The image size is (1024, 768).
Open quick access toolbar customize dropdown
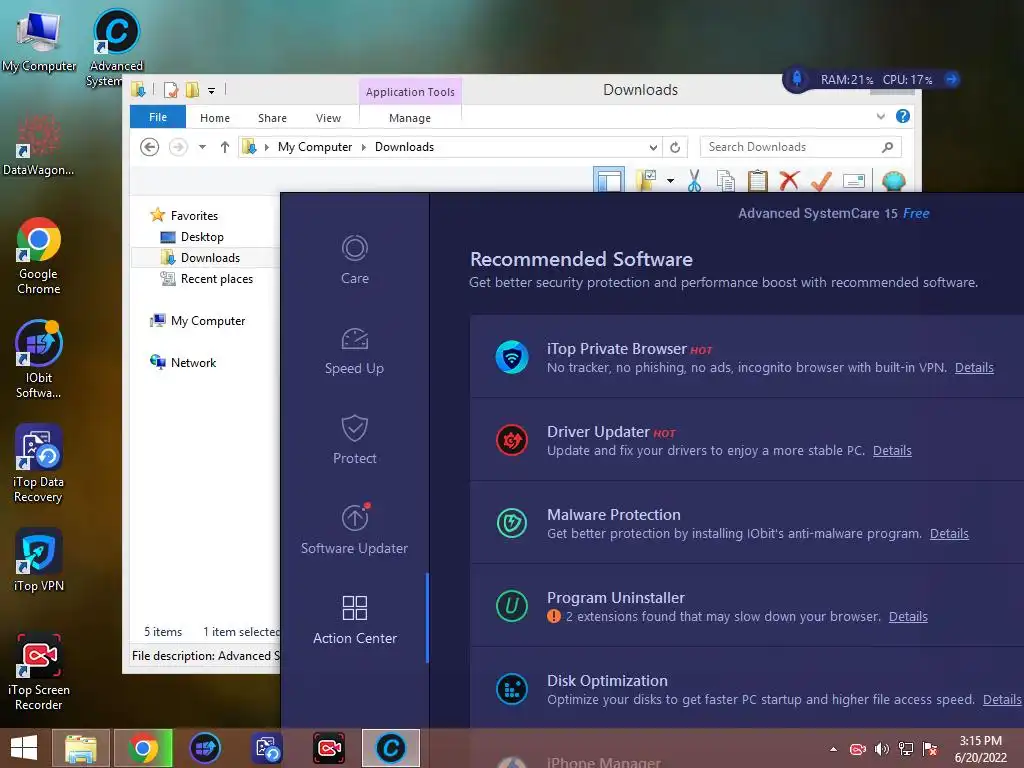tap(212, 91)
